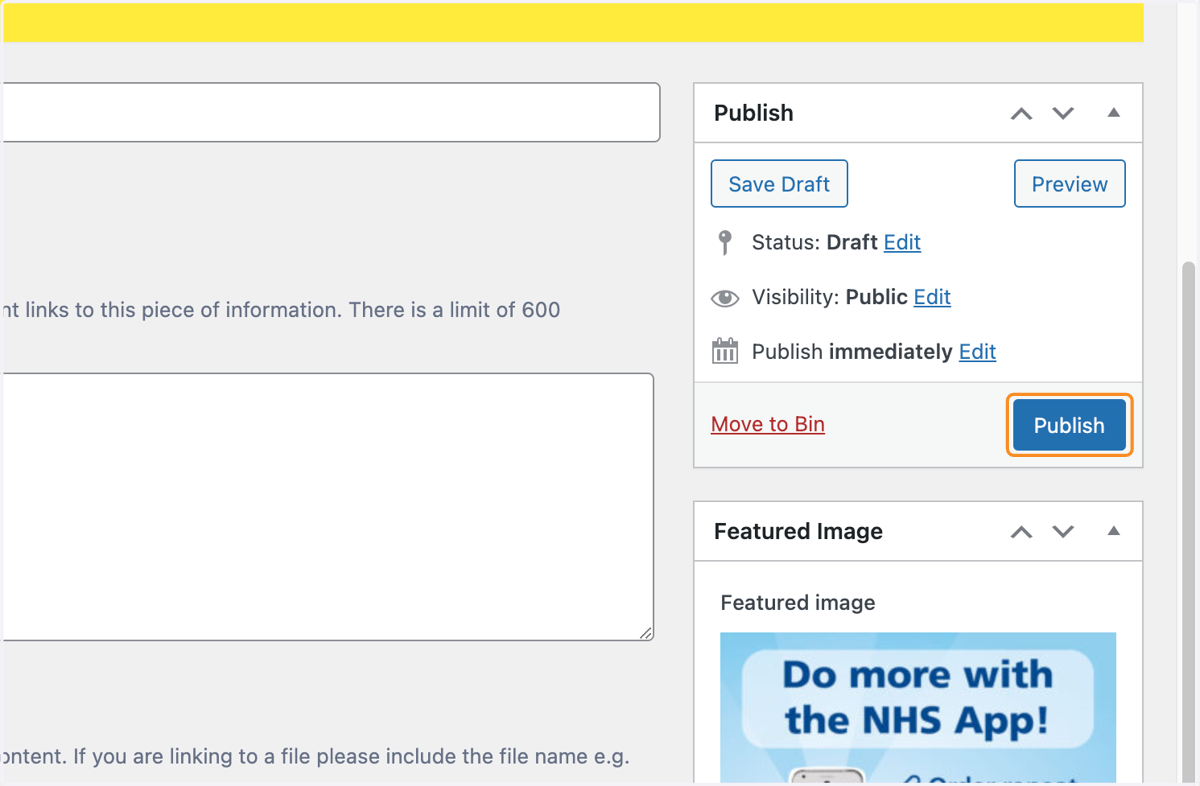Click the visibility eye icon
The image size is (1200, 786).
click(x=725, y=298)
